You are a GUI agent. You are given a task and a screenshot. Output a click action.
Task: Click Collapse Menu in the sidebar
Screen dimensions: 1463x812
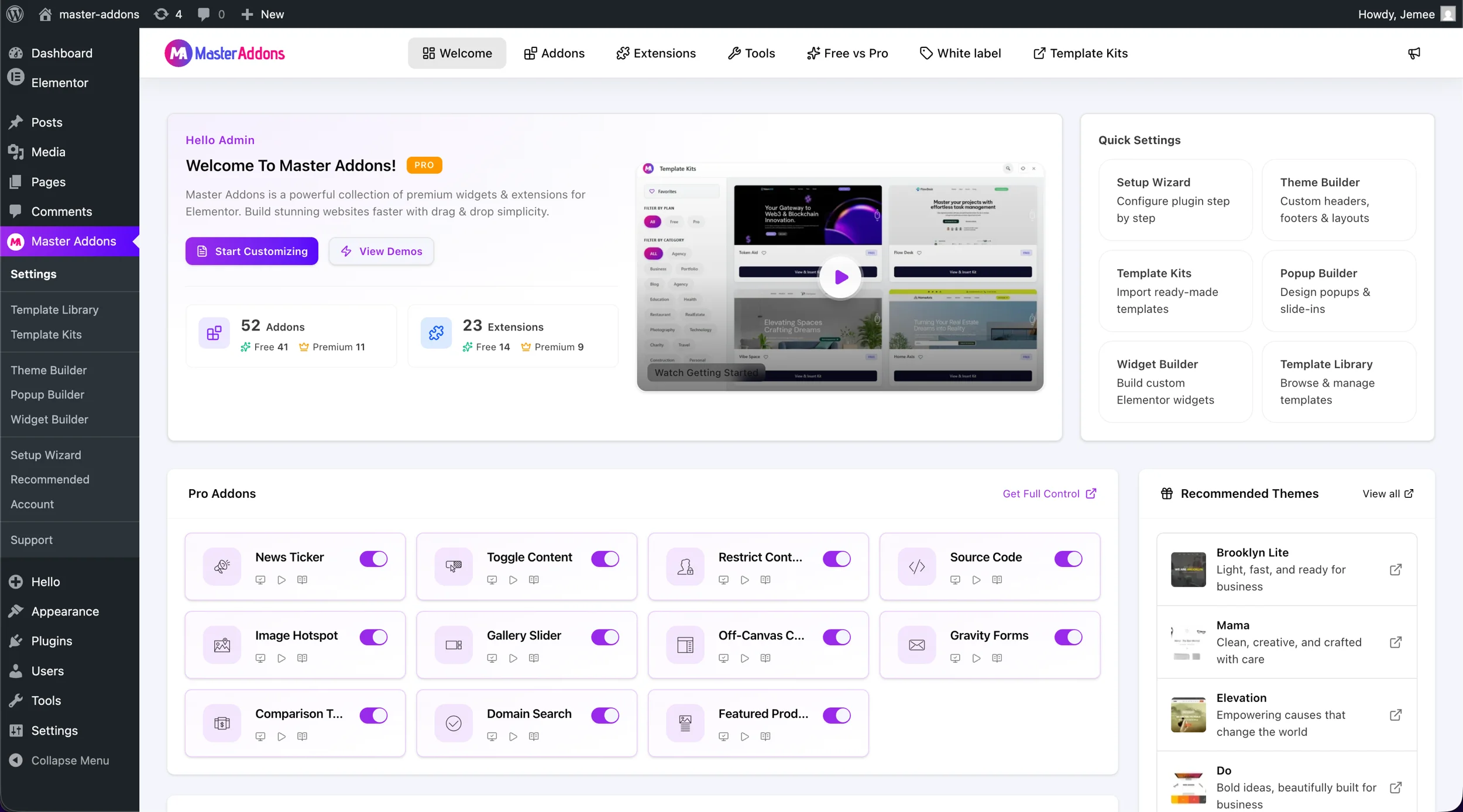[70, 761]
